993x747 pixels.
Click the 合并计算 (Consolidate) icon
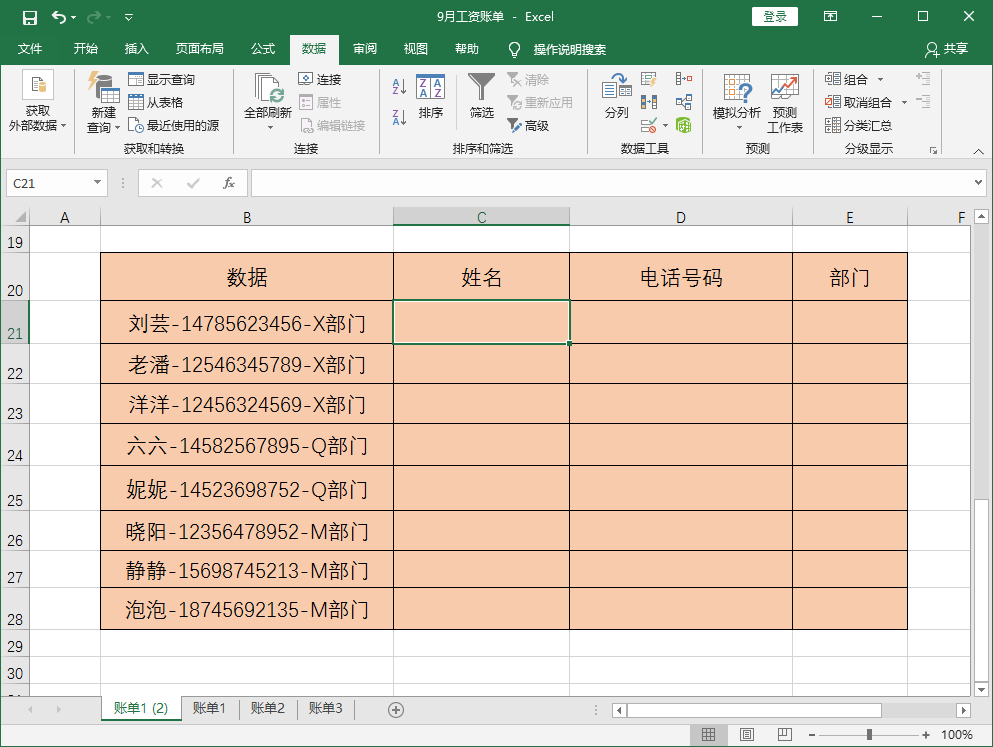[x=684, y=78]
